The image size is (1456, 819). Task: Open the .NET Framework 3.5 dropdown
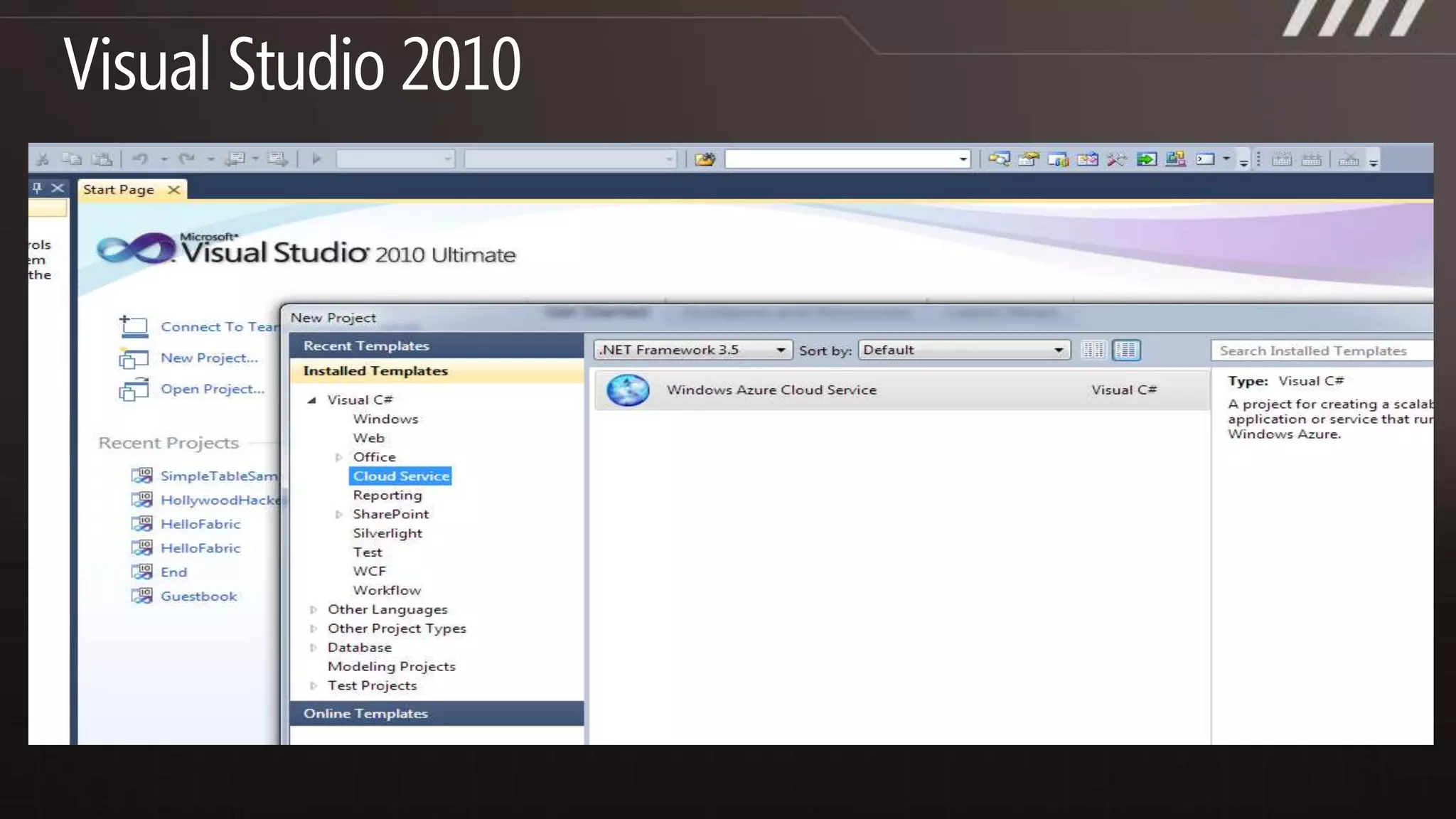click(693, 350)
